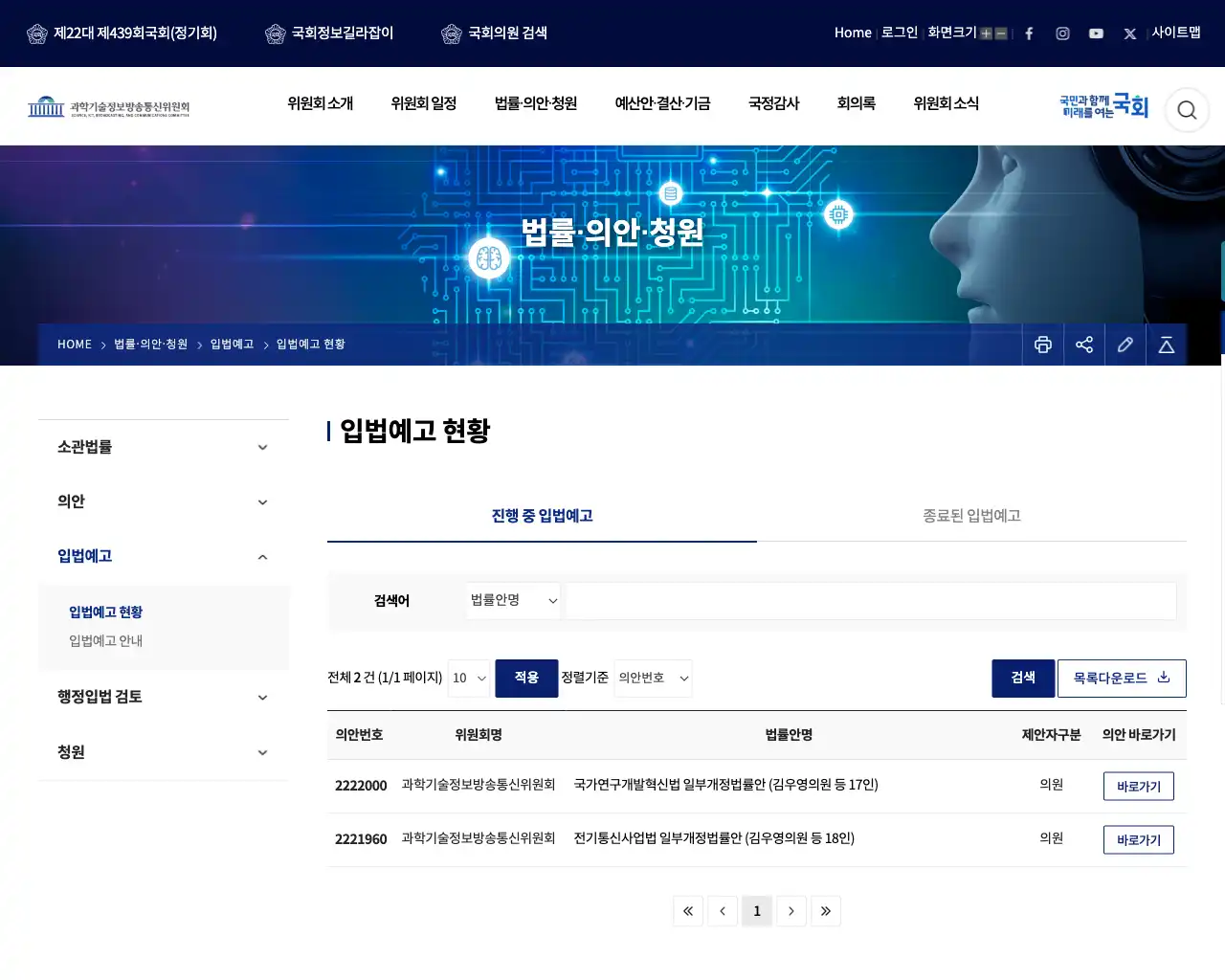1225x980 pixels.
Task: Open the 위원회 일정 menu
Action: [424, 103]
